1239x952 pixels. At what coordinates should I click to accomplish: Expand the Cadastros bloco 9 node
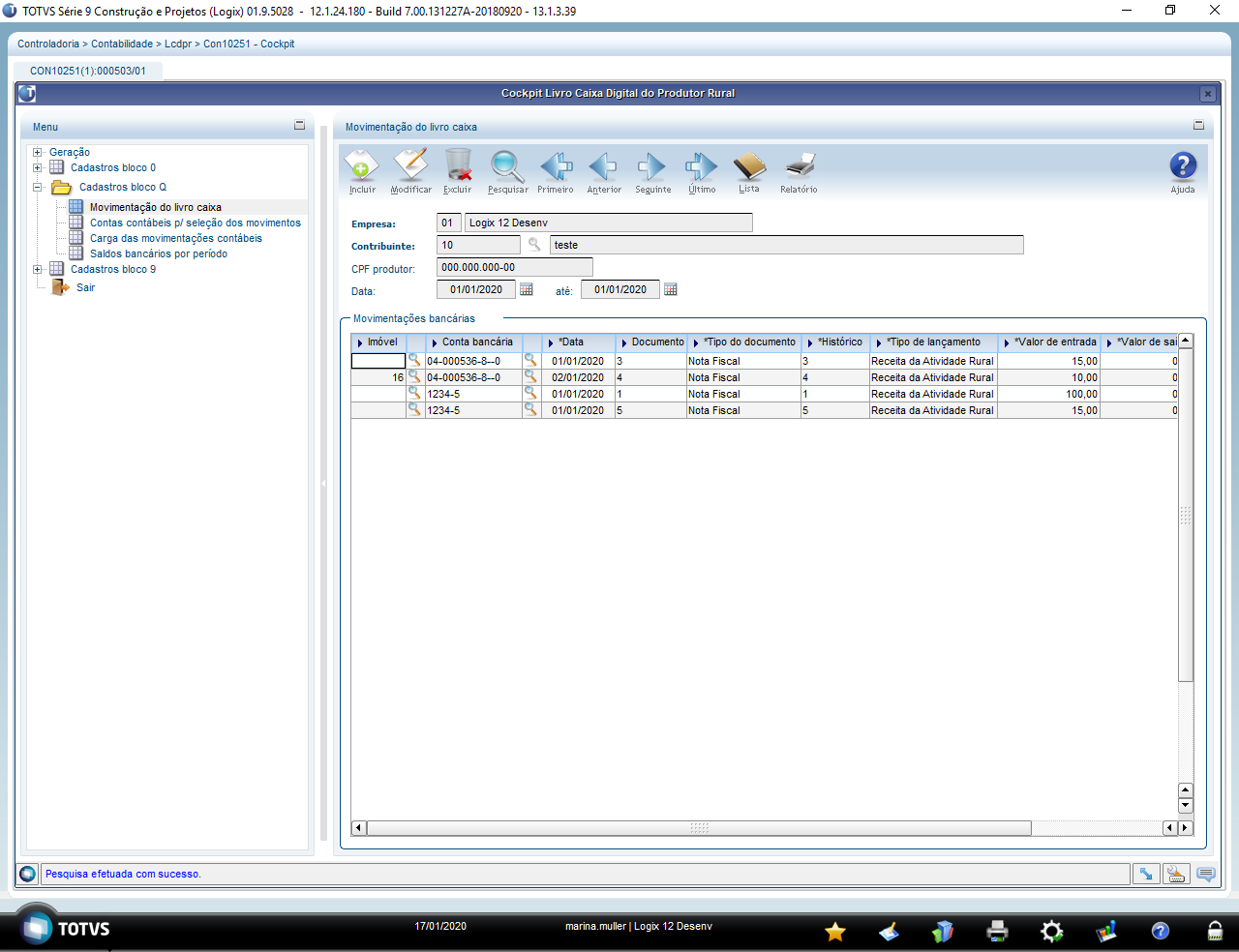pos(37,269)
